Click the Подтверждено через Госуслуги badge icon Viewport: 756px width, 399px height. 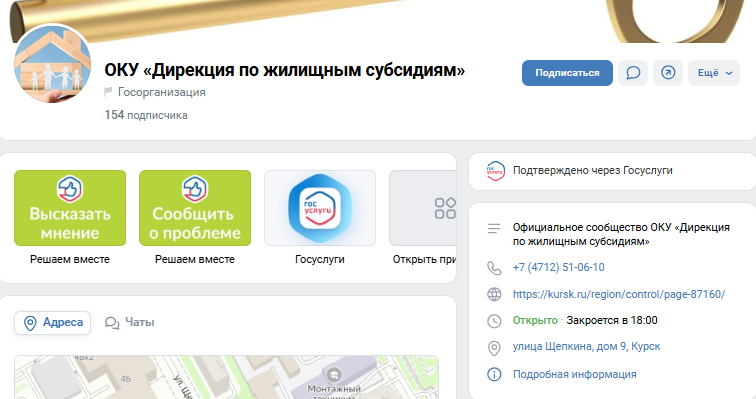click(x=495, y=171)
